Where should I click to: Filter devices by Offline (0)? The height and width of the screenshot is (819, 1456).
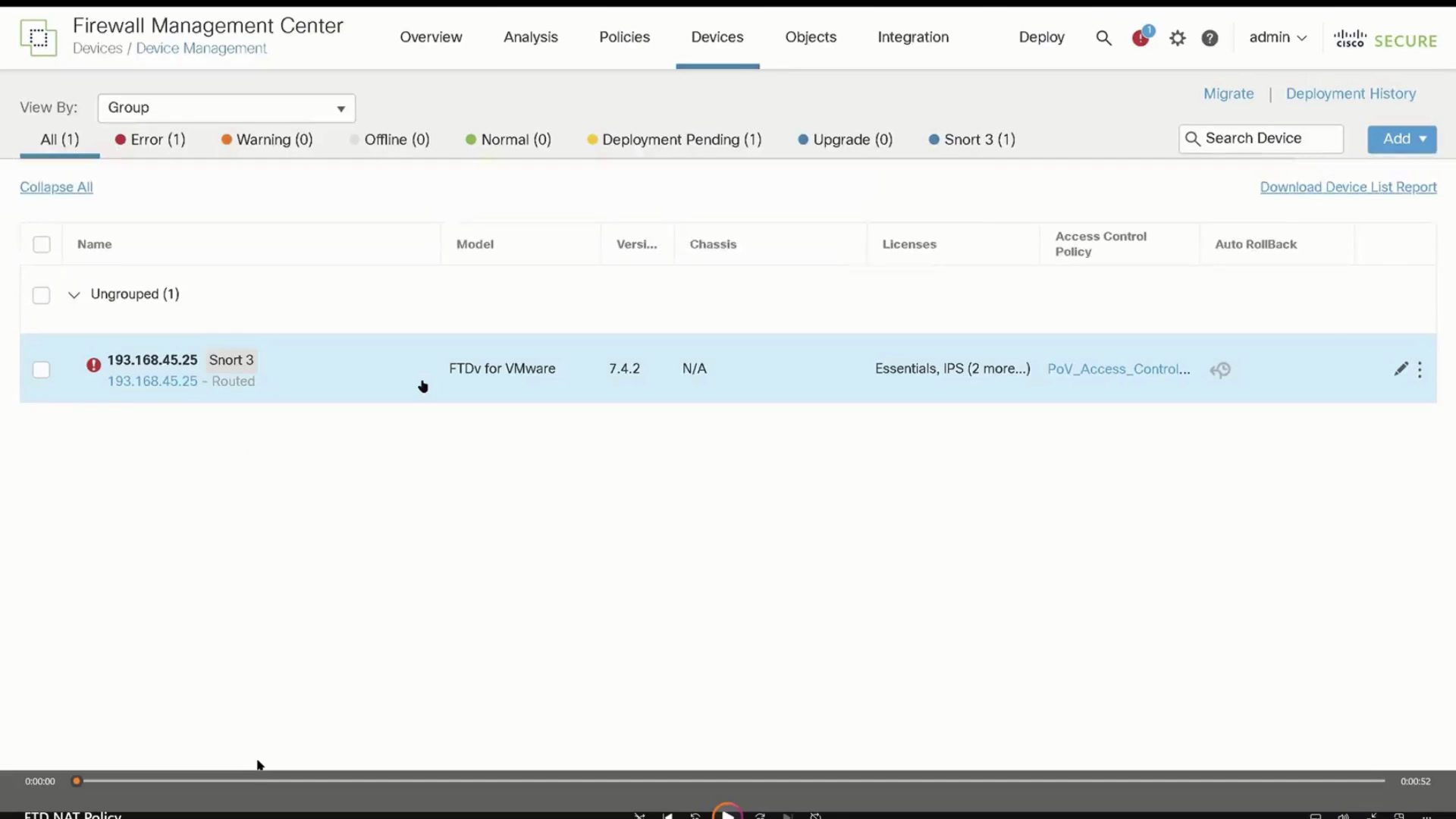pos(390,140)
